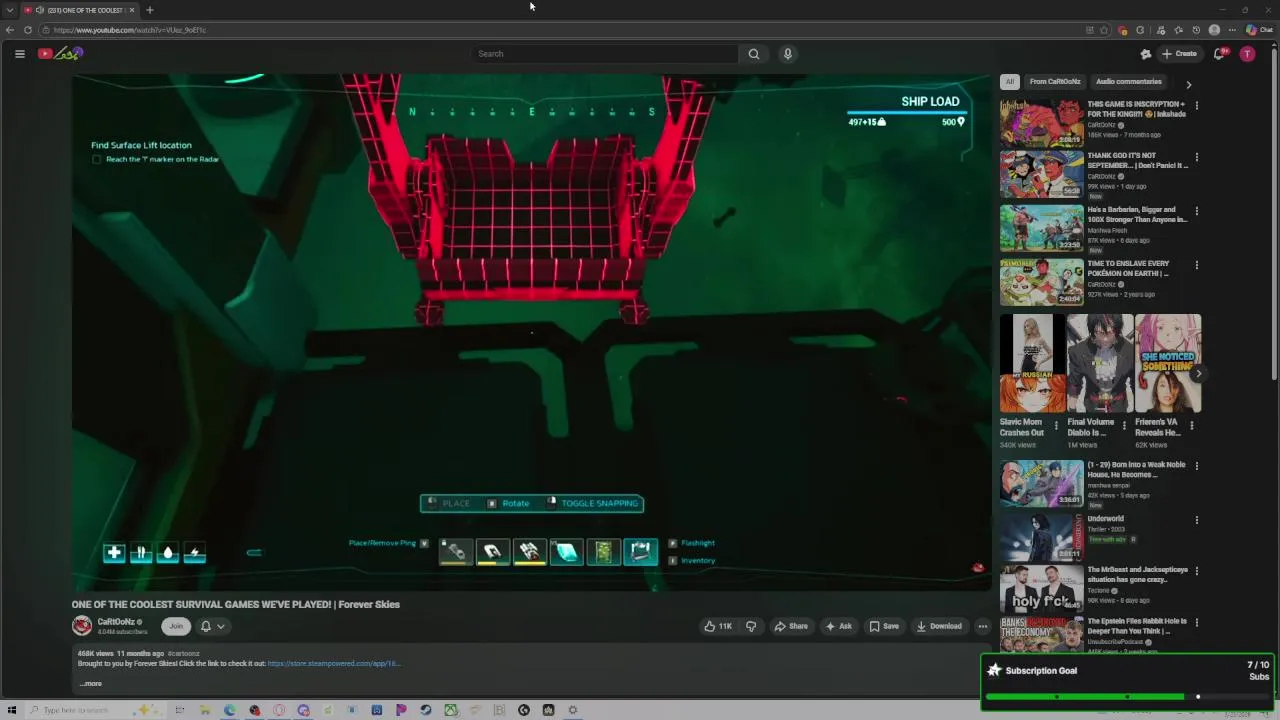Click the Create button
Screen dimensions: 1280x720
coord(1179,54)
